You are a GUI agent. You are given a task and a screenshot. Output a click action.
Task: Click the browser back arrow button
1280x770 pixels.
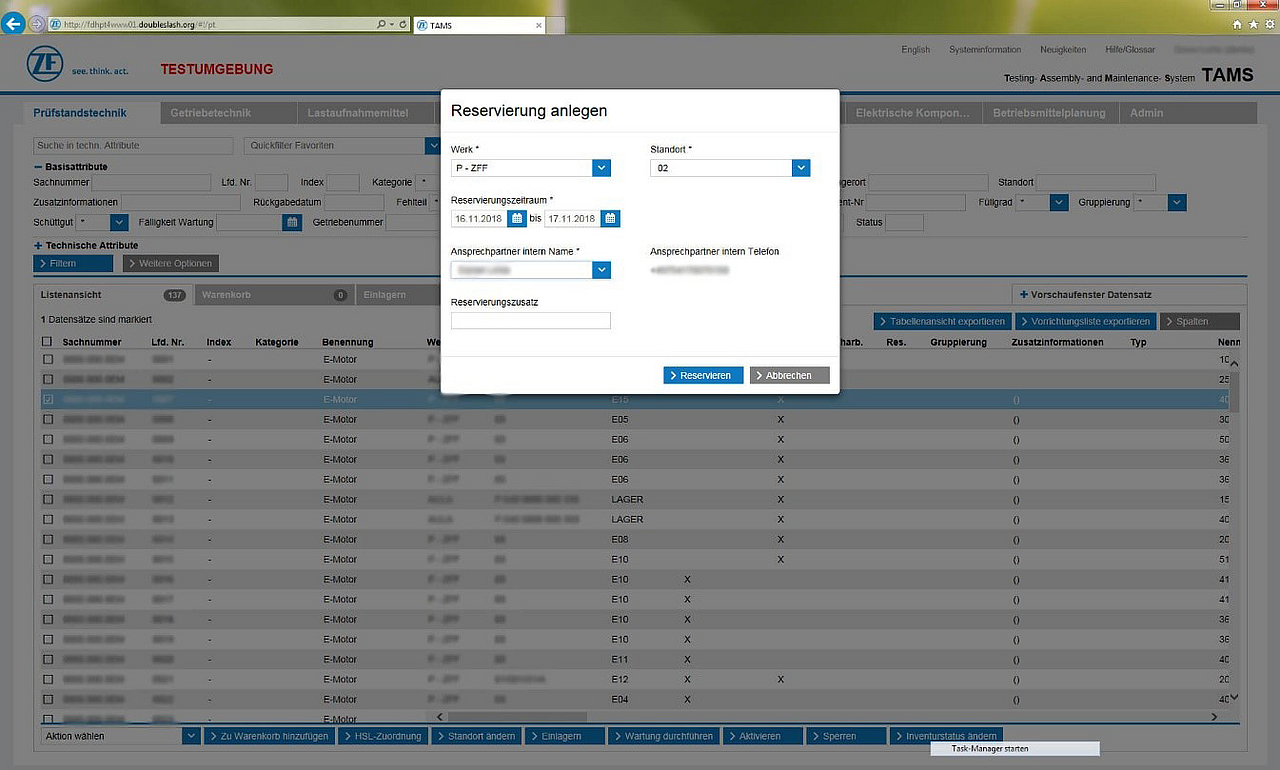click(13, 24)
